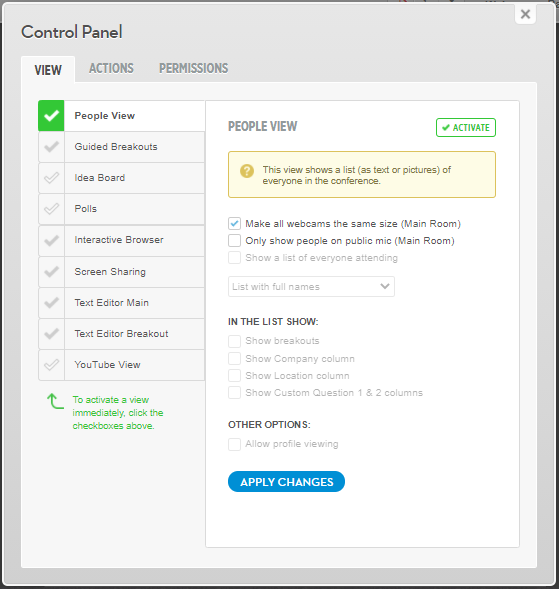Activate YouTube View via its checkmark icon
The image size is (559, 589).
pyautogui.click(x=51, y=364)
